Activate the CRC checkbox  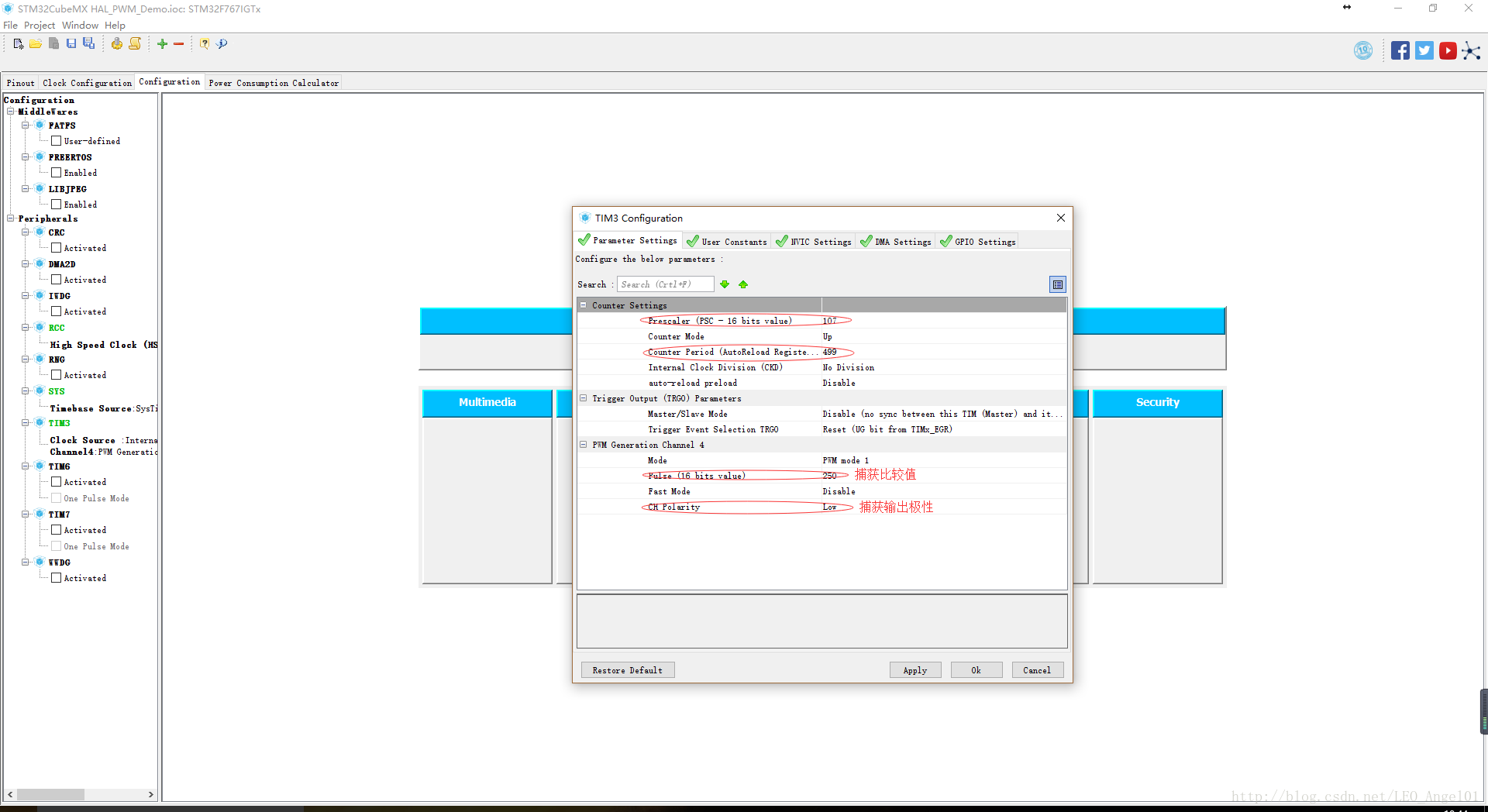pos(56,248)
